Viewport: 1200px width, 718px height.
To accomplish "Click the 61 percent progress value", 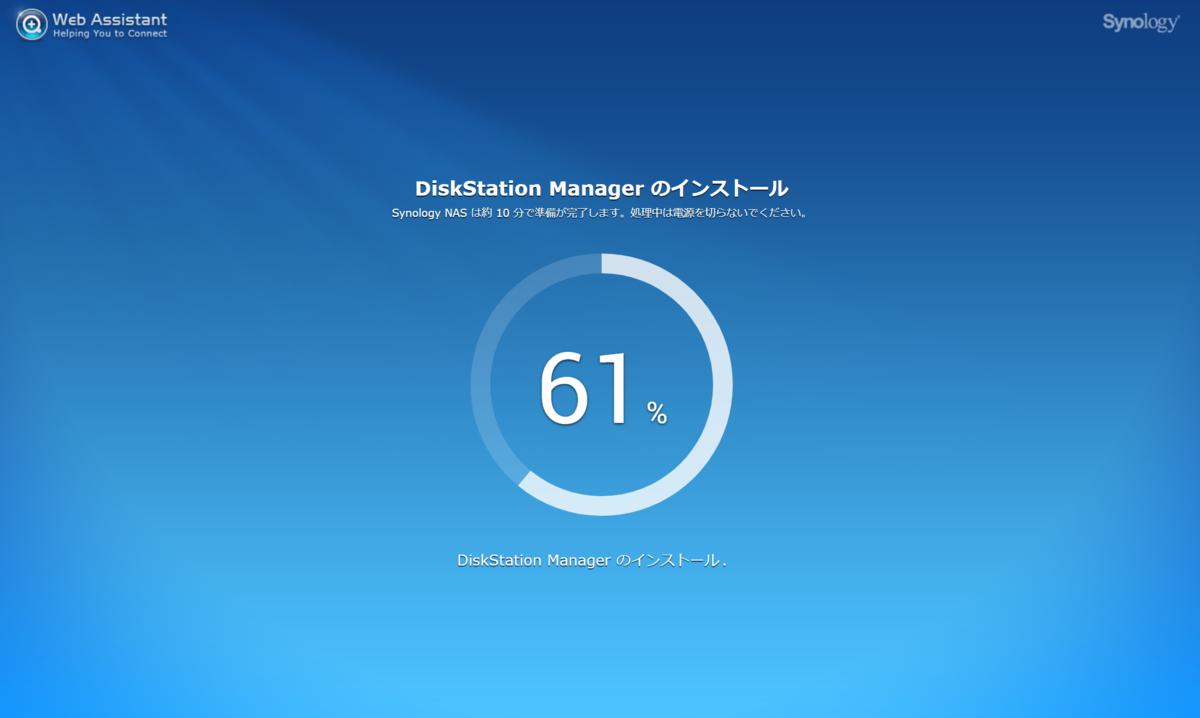I will (x=603, y=390).
